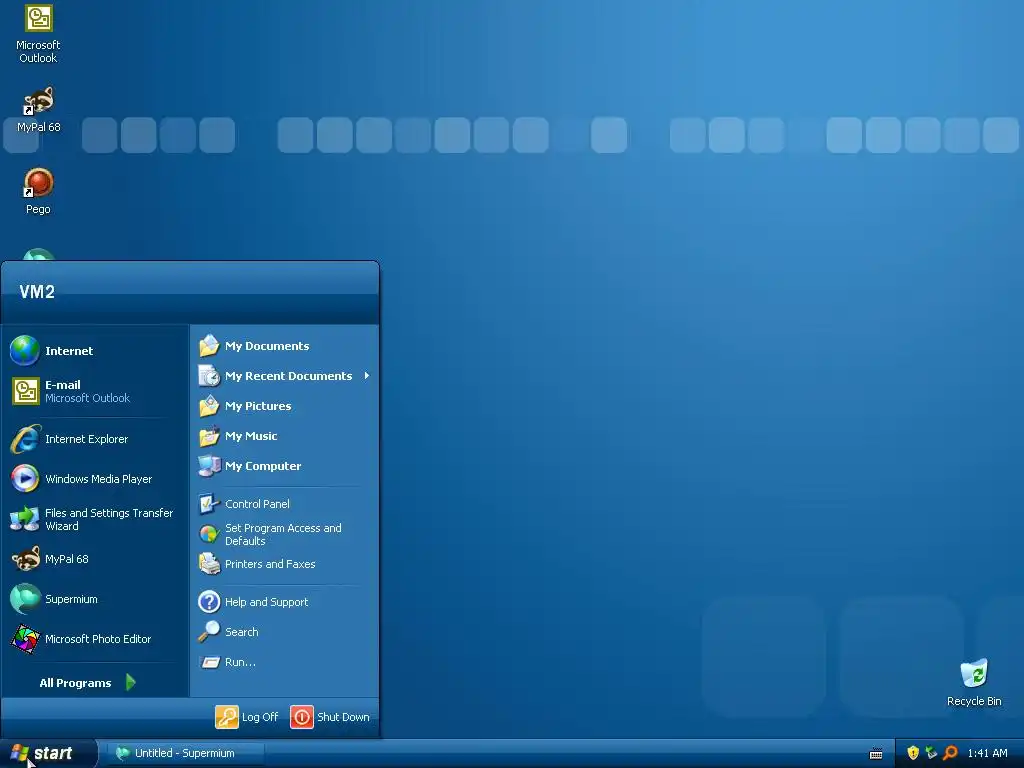Open E-mail Microsoft Outlook in Start menu
The width and height of the screenshot is (1024, 768).
[95, 391]
